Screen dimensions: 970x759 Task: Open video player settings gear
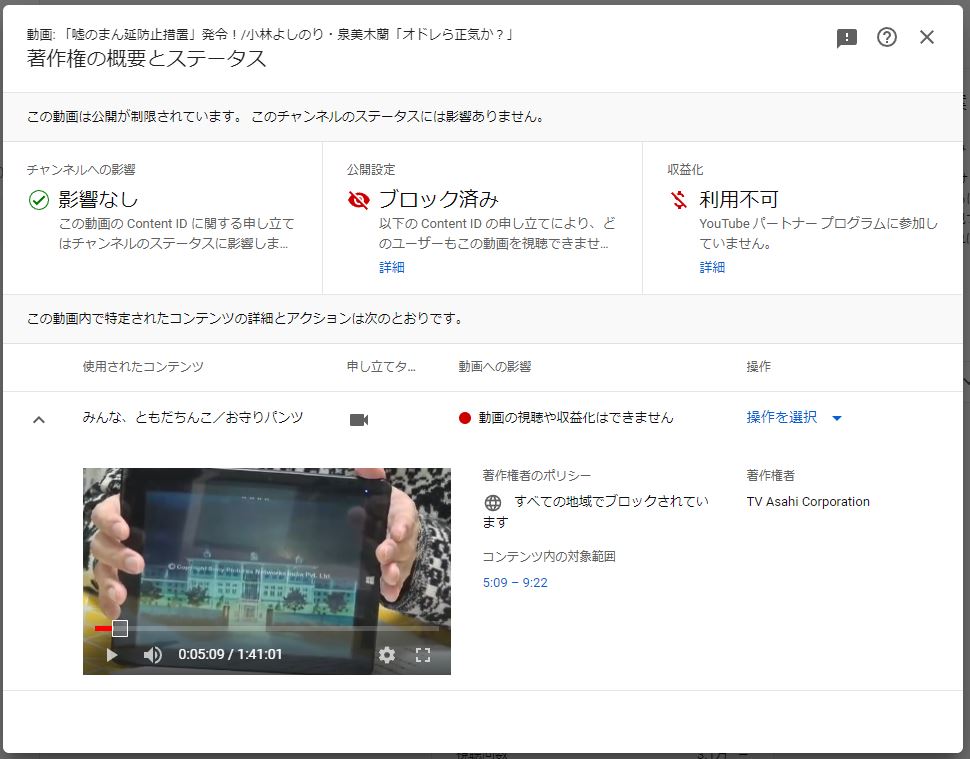point(387,655)
